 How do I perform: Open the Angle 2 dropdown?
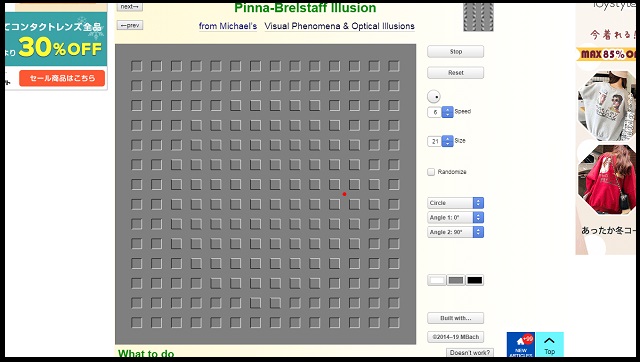(x=456, y=232)
